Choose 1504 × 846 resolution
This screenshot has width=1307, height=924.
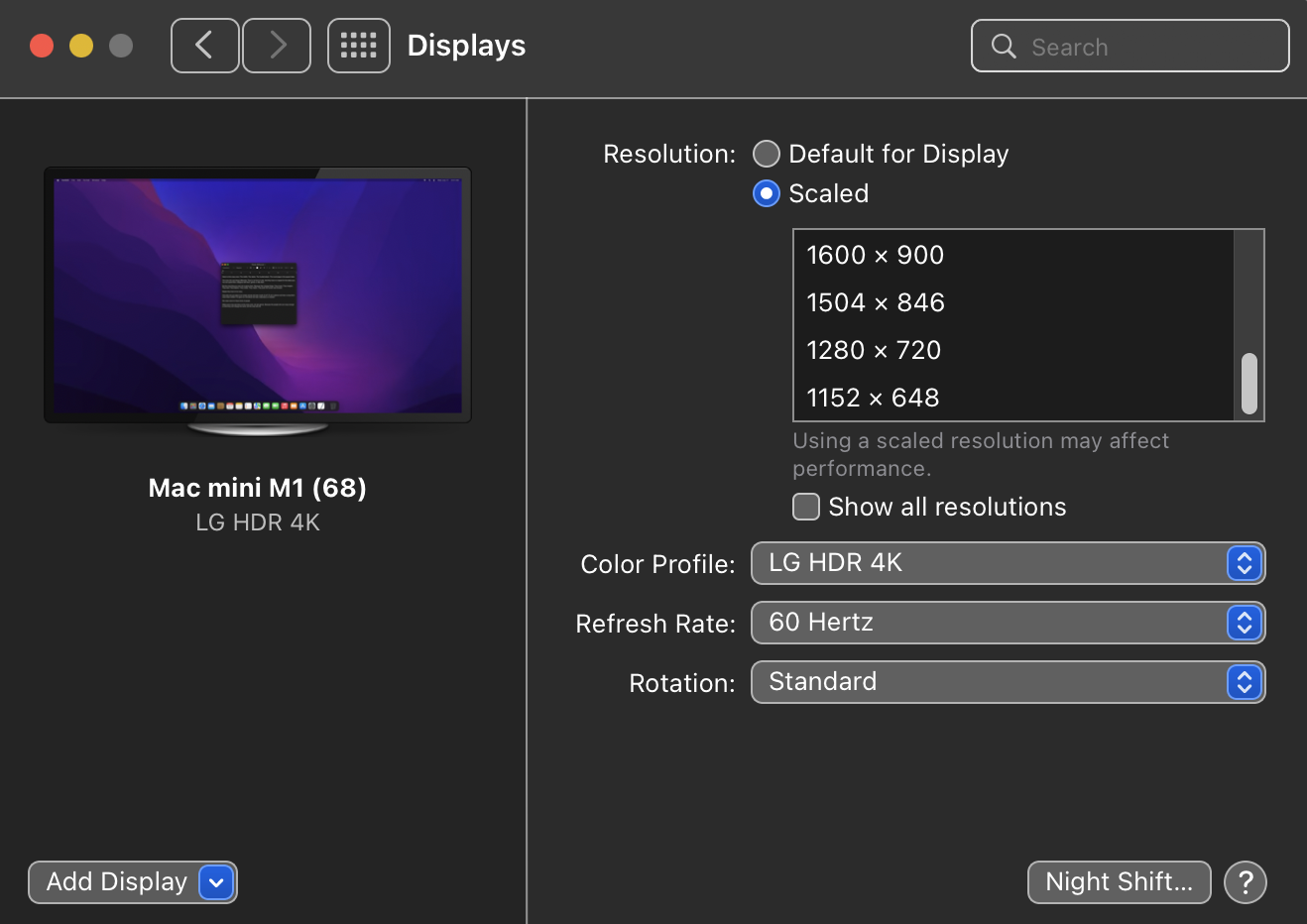pos(1013,302)
